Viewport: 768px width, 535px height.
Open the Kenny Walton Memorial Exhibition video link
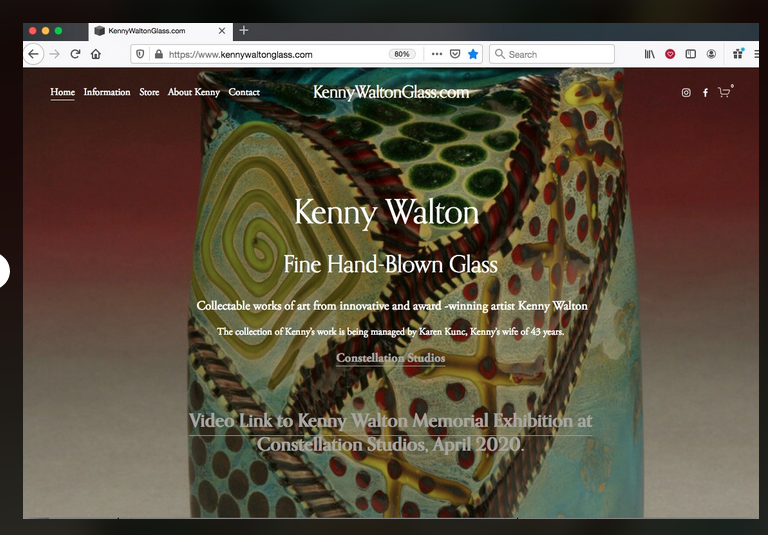point(390,432)
